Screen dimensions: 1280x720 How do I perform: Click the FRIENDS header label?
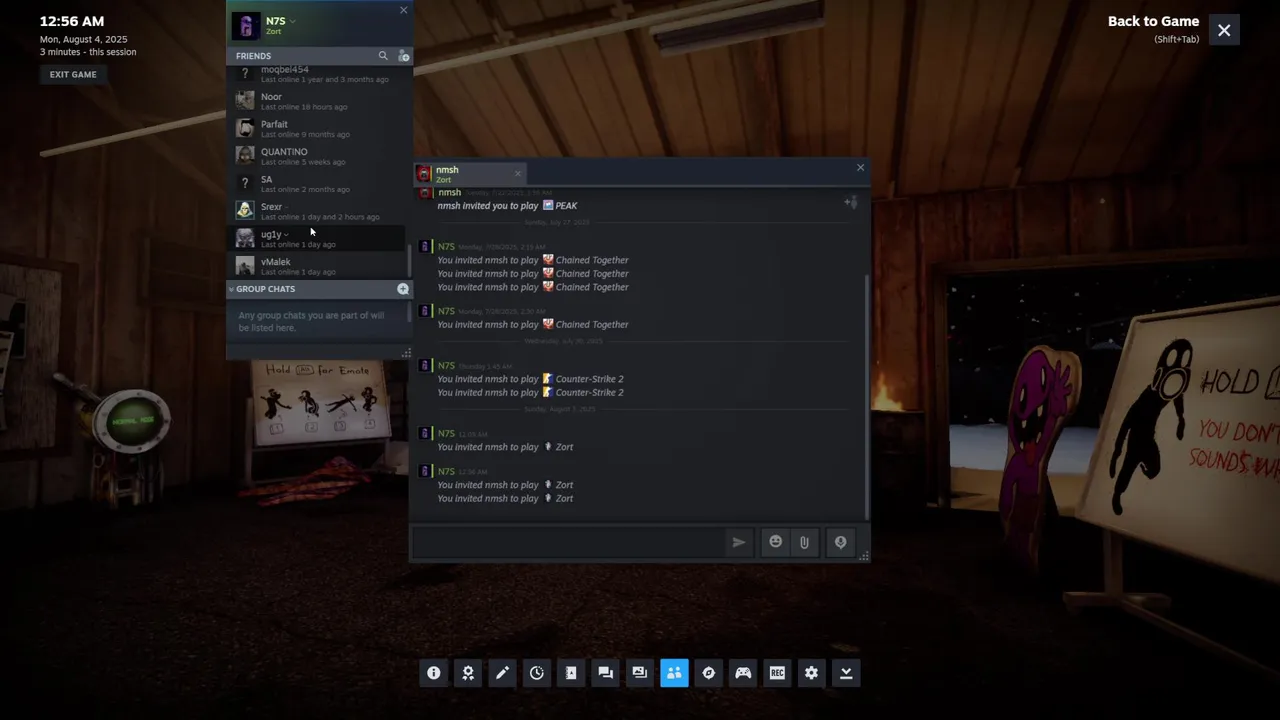pyautogui.click(x=253, y=56)
